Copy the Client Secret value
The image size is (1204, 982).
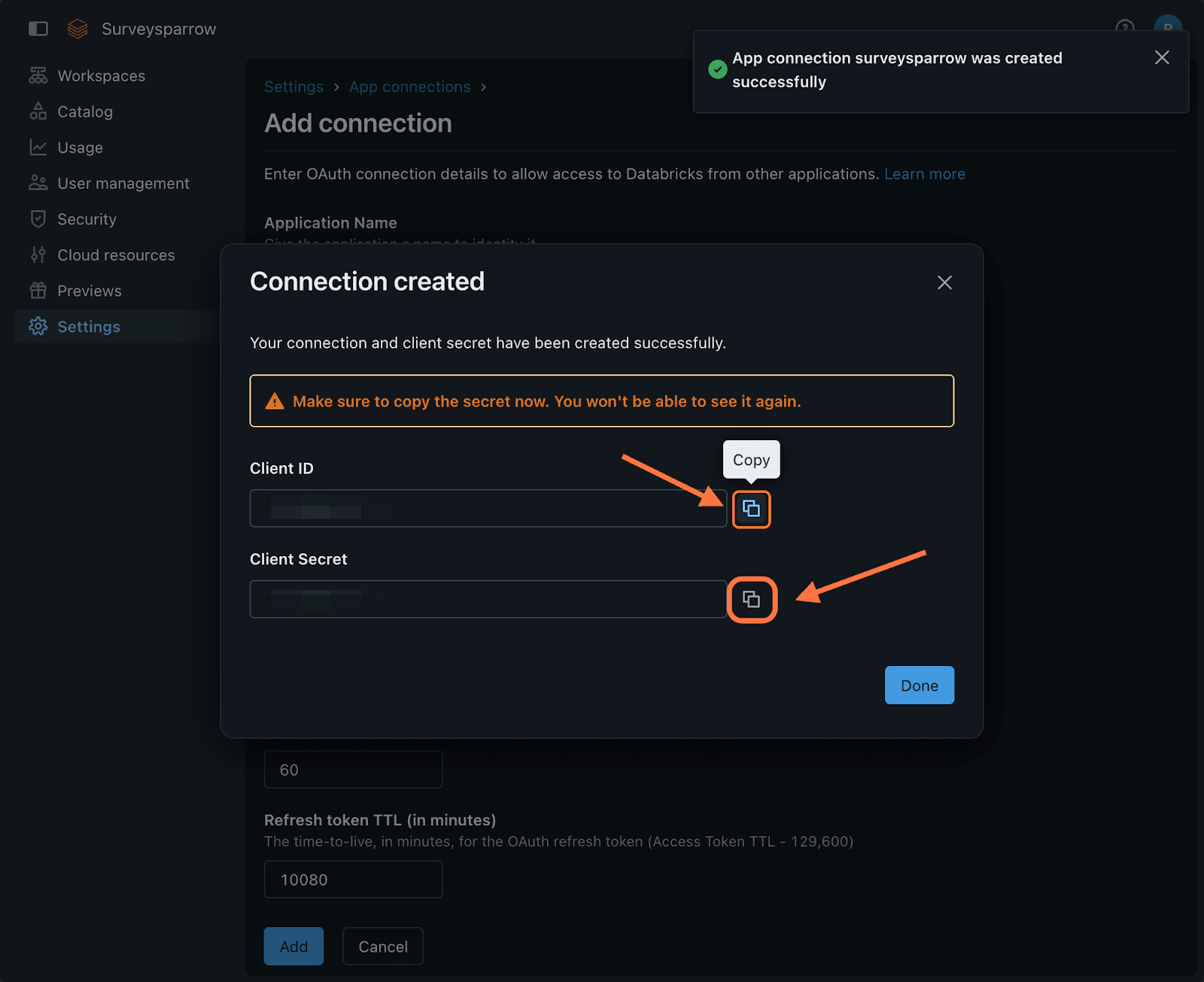tap(751, 600)
